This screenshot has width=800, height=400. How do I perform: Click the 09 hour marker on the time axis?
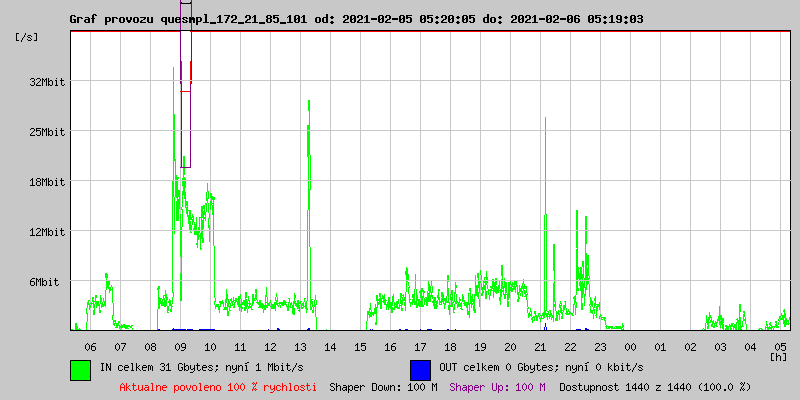click(x=180, y=346)
